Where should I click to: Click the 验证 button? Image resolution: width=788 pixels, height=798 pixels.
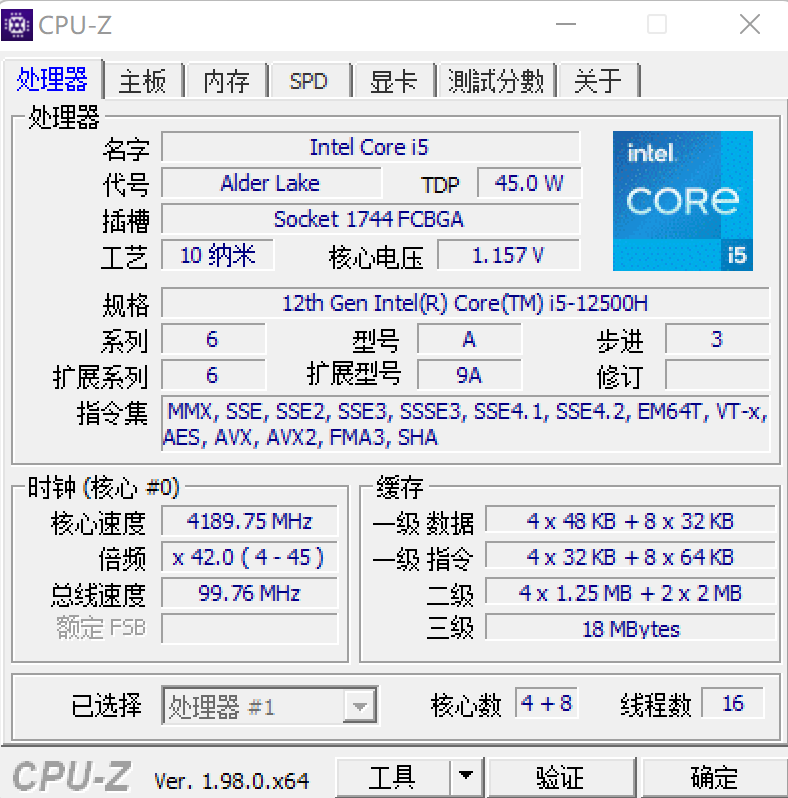tap(560, 777)
